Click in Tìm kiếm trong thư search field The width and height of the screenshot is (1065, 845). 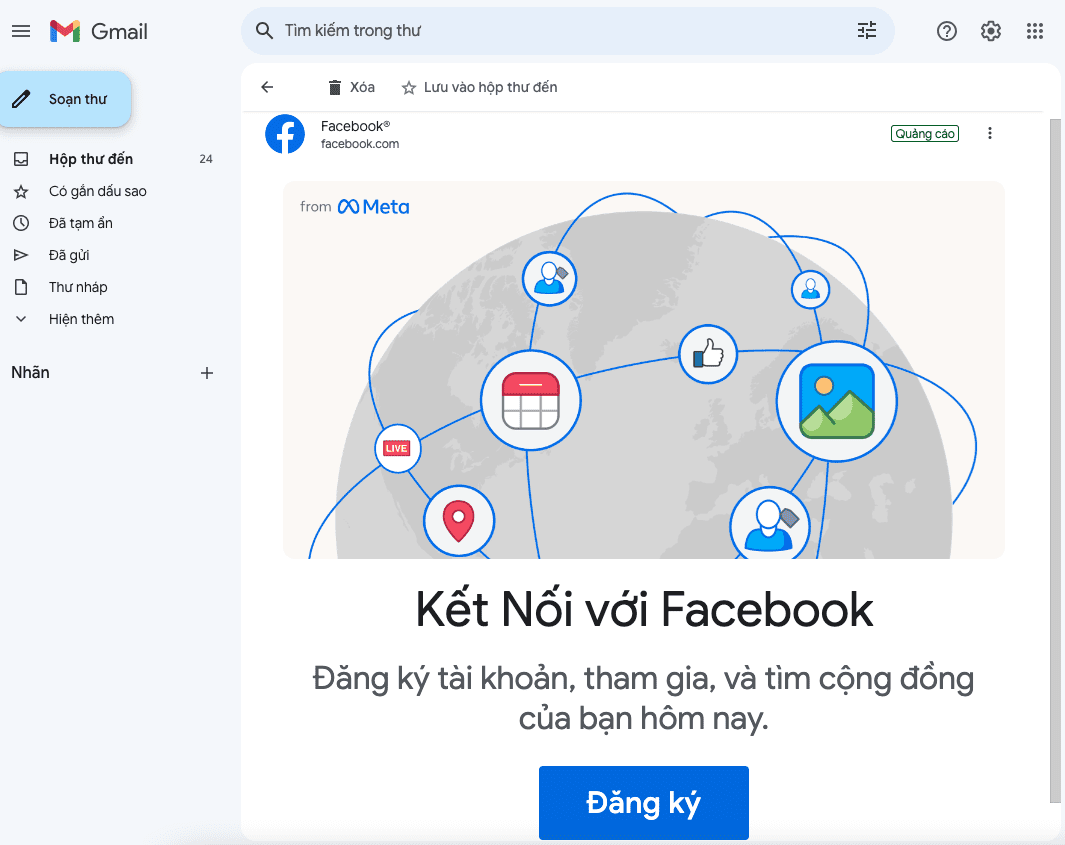pyautogui.click(x=567, y=31)
